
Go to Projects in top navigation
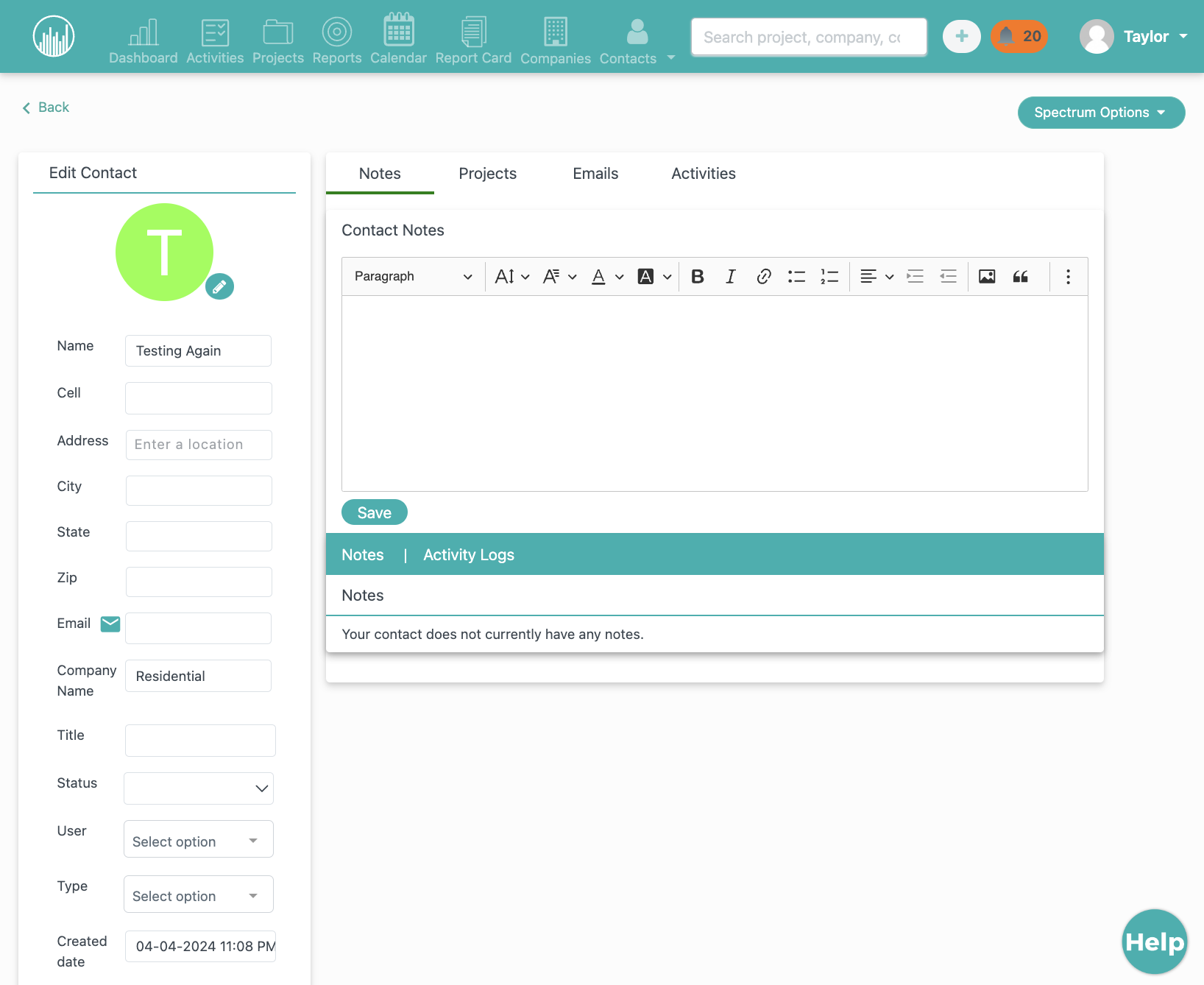[278, 40]
